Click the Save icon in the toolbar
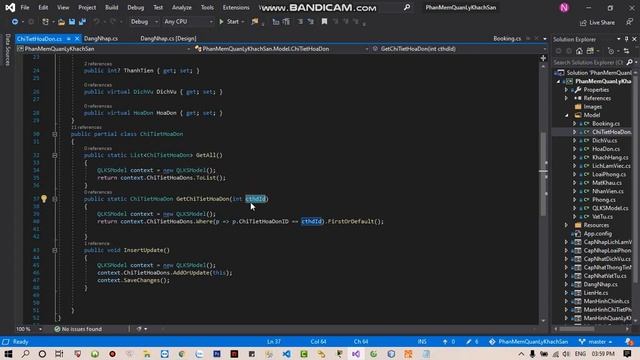This screenshot has width=640, height=360. (x=72, y=22)
